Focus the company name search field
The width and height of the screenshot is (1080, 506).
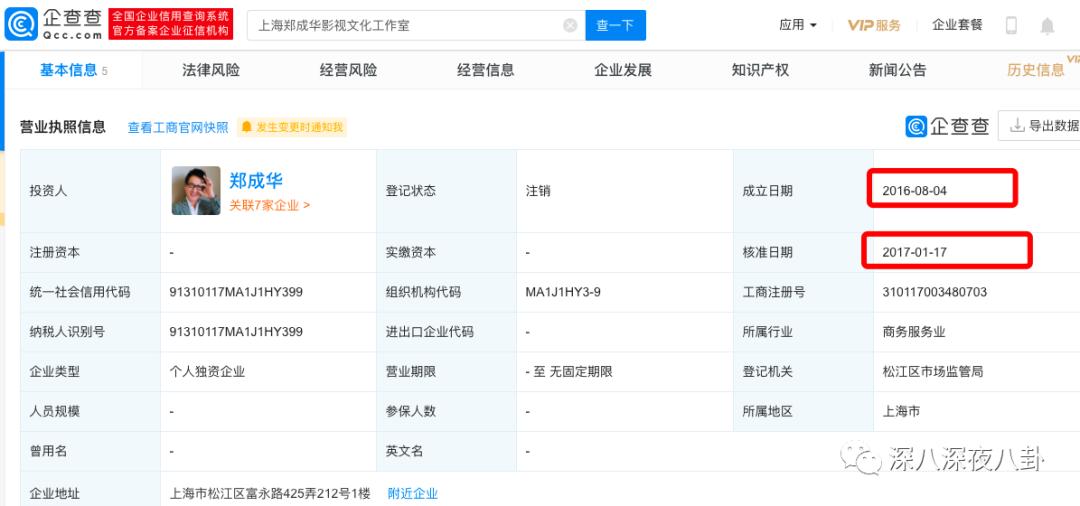pyautogui.click(x=416, y=25)
